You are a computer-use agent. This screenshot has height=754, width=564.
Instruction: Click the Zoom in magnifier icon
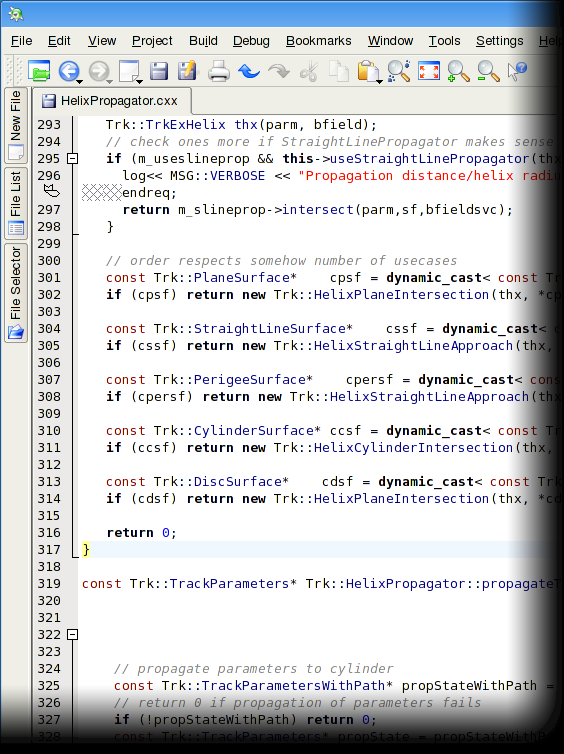point(457,71)
